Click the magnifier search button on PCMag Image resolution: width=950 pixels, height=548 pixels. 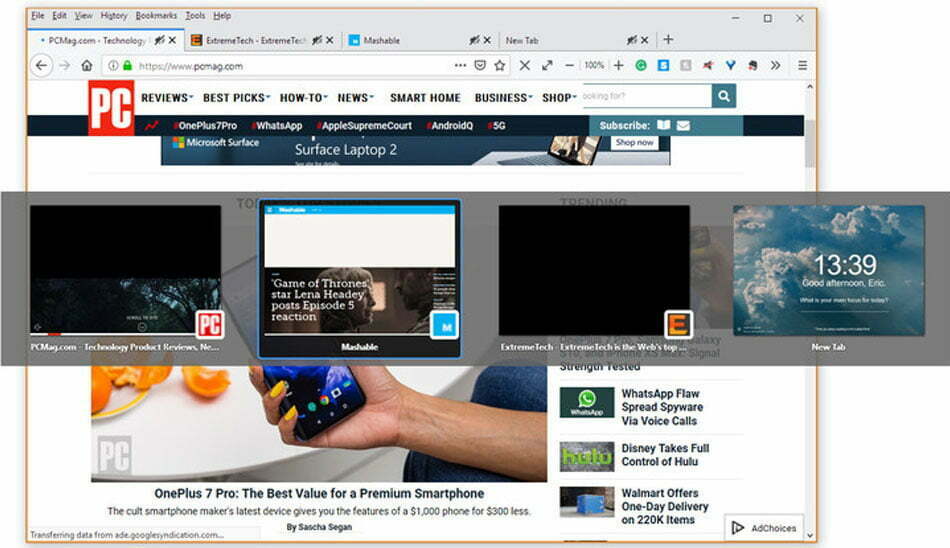coord(723,96)
